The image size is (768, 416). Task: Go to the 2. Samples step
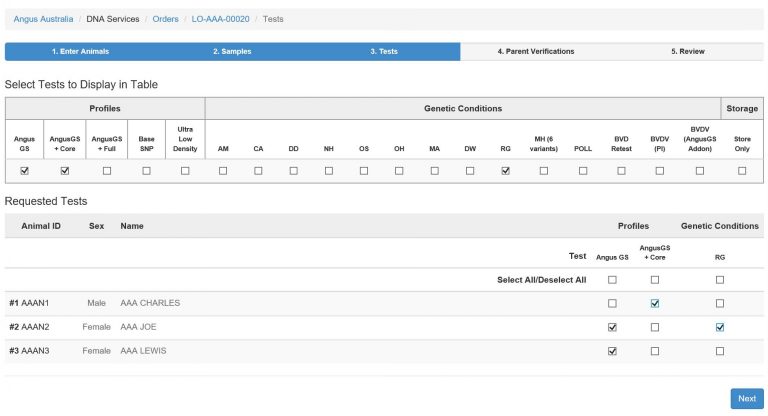pos(232,51)
